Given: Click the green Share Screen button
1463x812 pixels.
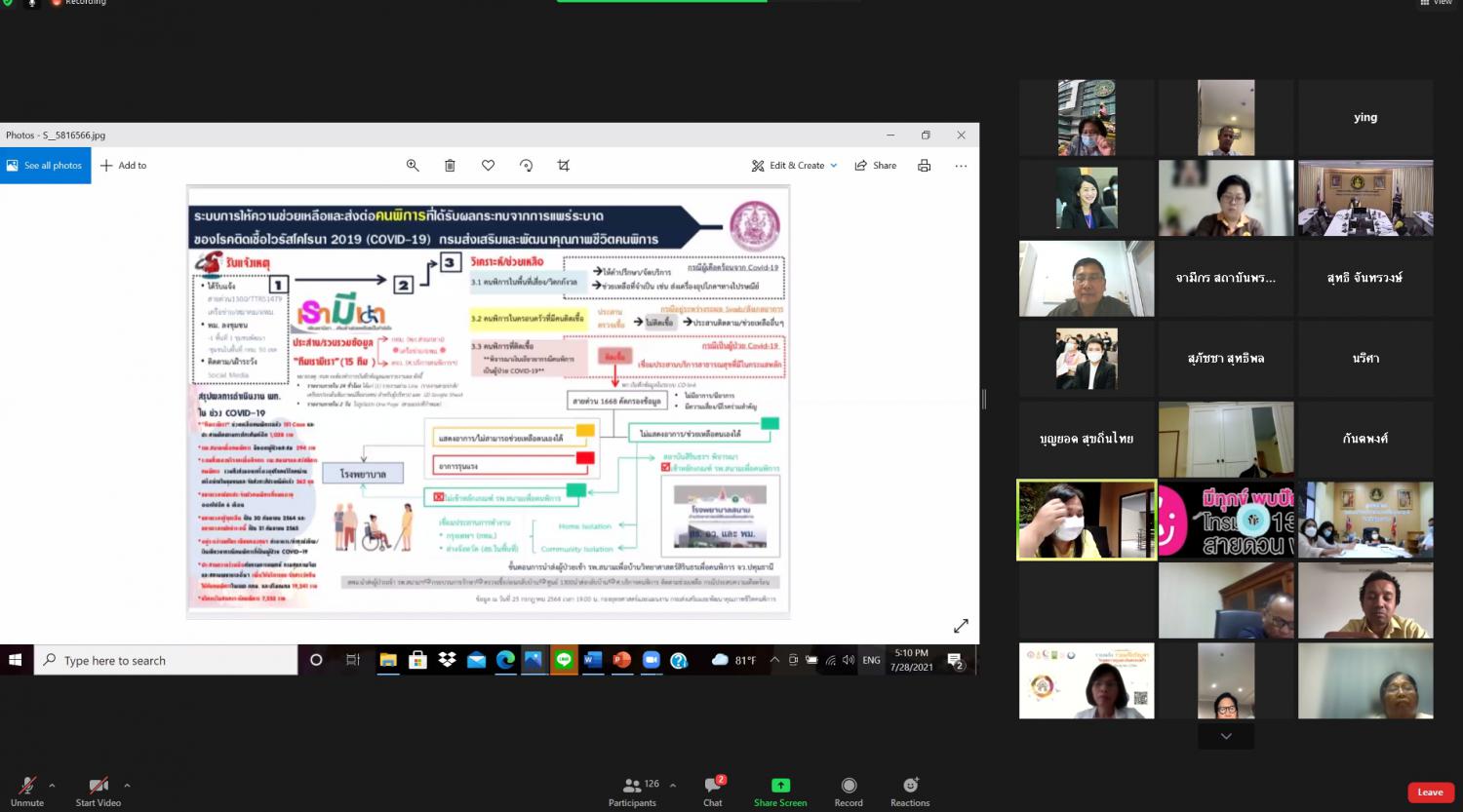Looking at the screenshot, I should [780, 792].
